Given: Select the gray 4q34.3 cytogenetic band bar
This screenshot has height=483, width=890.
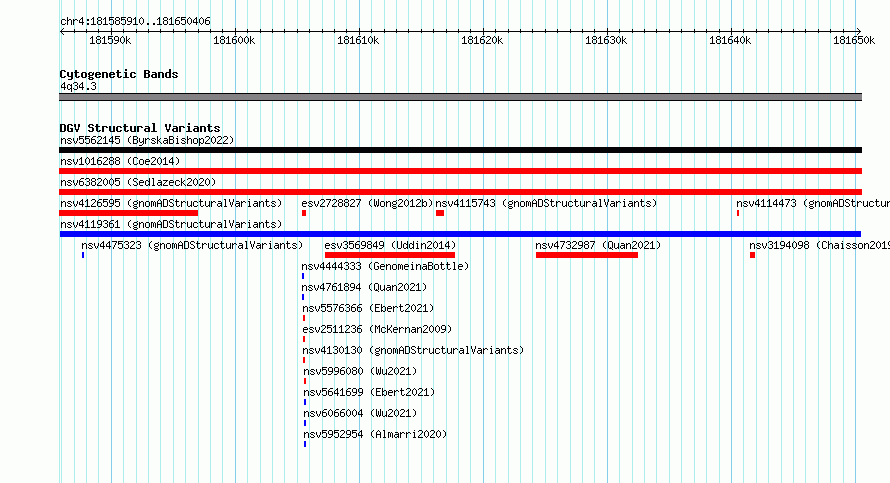Looking at the screenshot, I should point(460,97).
